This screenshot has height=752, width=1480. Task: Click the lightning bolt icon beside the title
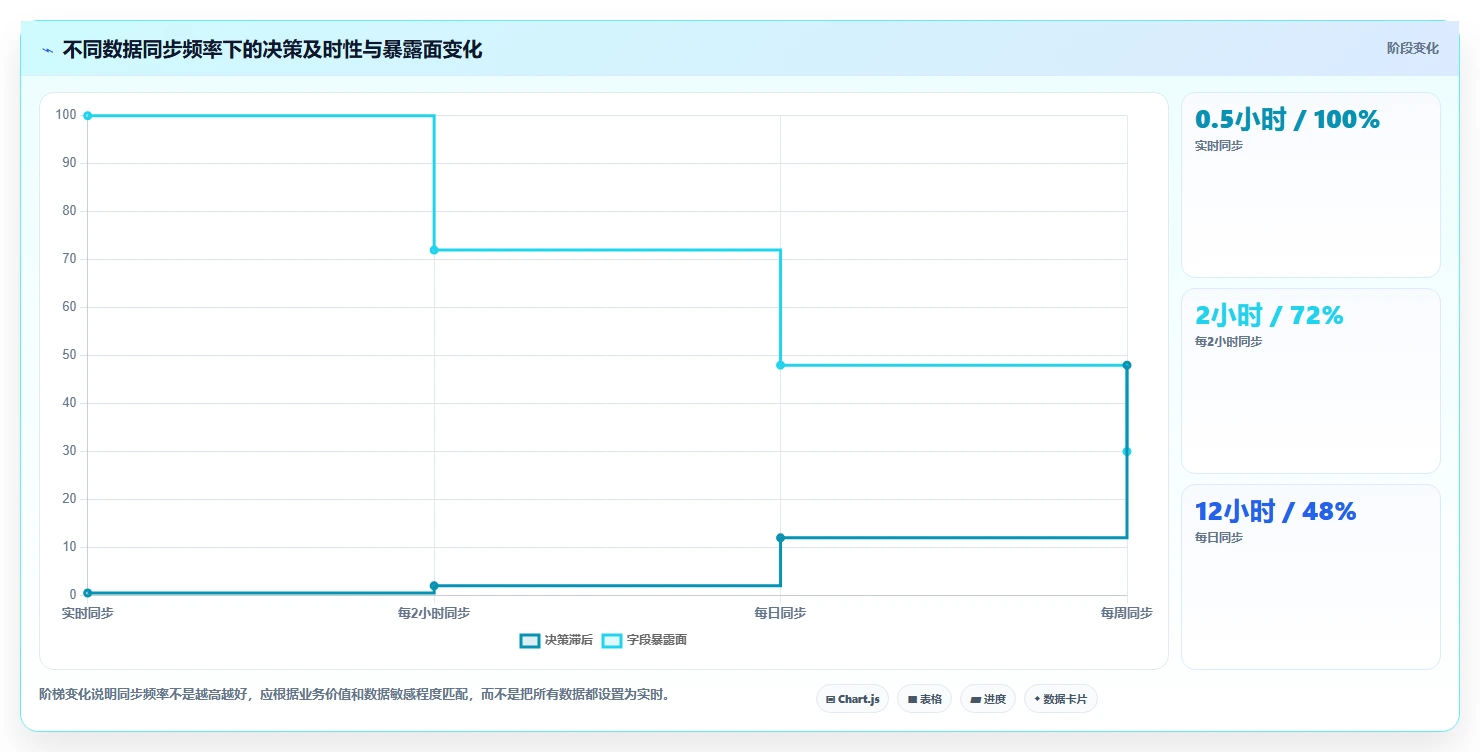point(47,50)
